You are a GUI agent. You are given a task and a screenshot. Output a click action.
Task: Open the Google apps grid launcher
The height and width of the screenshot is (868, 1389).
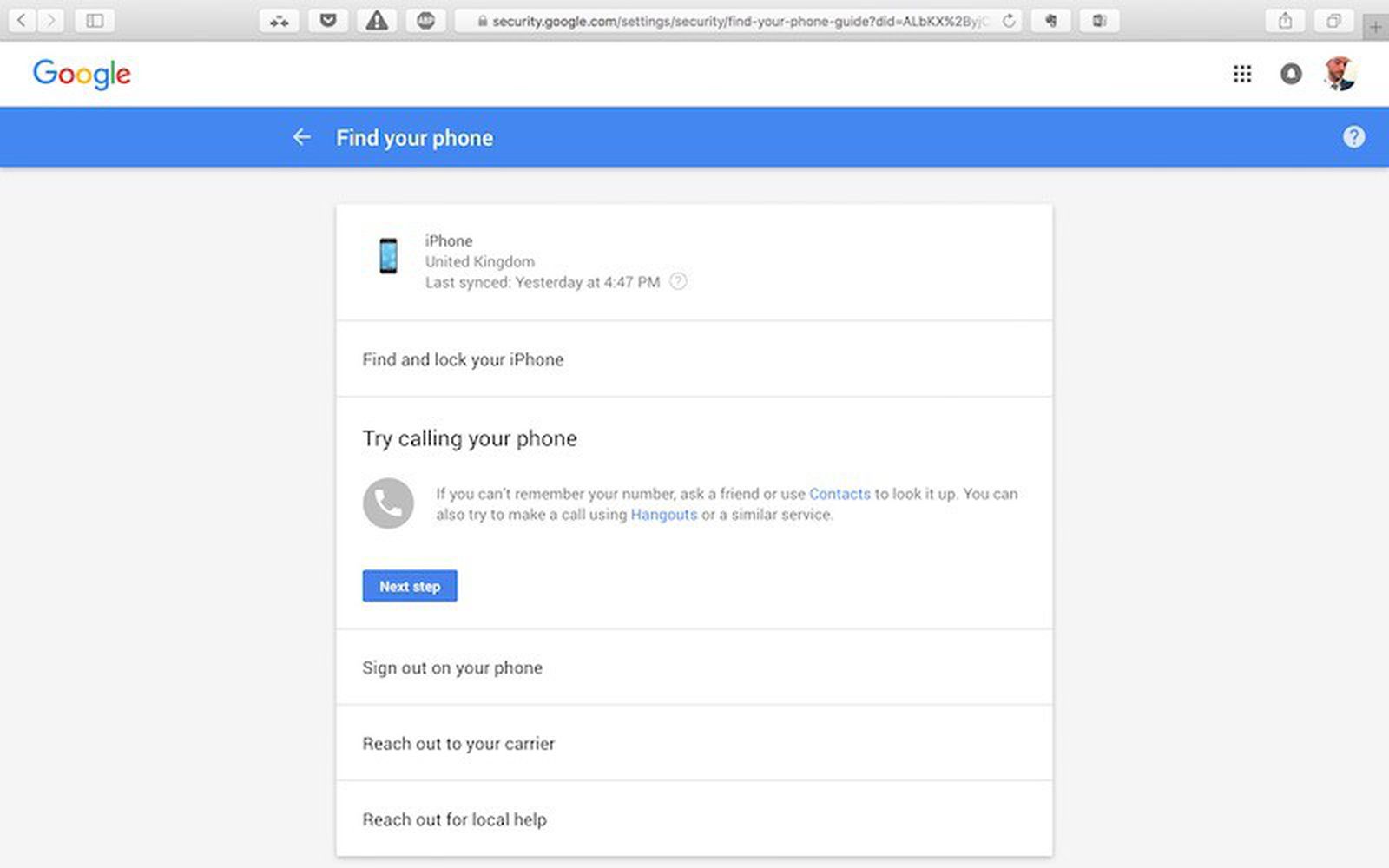pos(1243,75)
